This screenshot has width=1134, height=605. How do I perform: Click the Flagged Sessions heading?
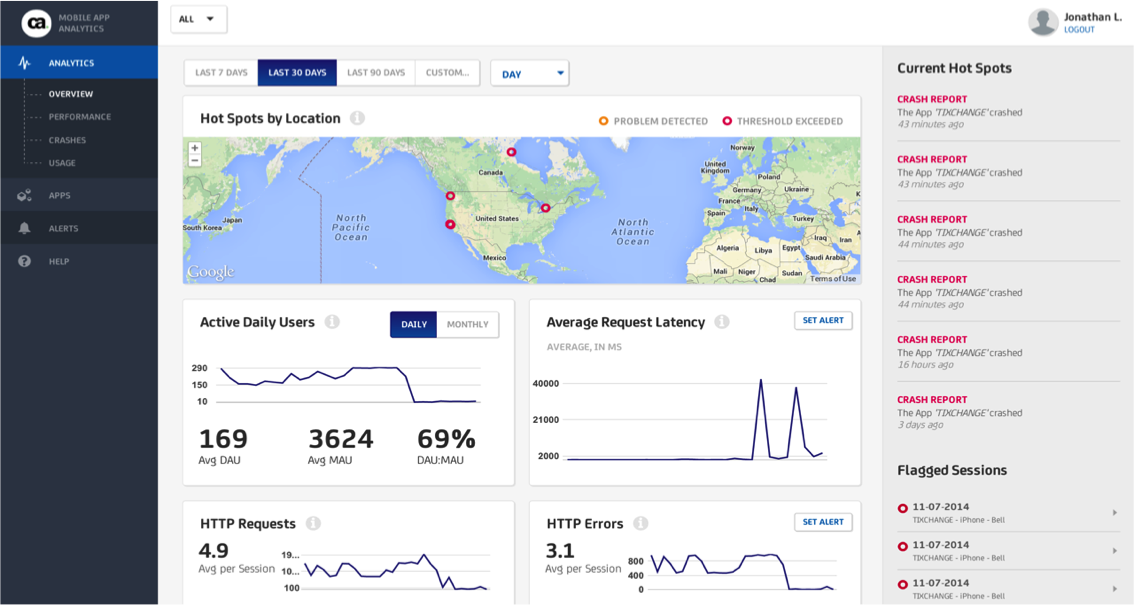pyautogui.click(x=952, y=470)
